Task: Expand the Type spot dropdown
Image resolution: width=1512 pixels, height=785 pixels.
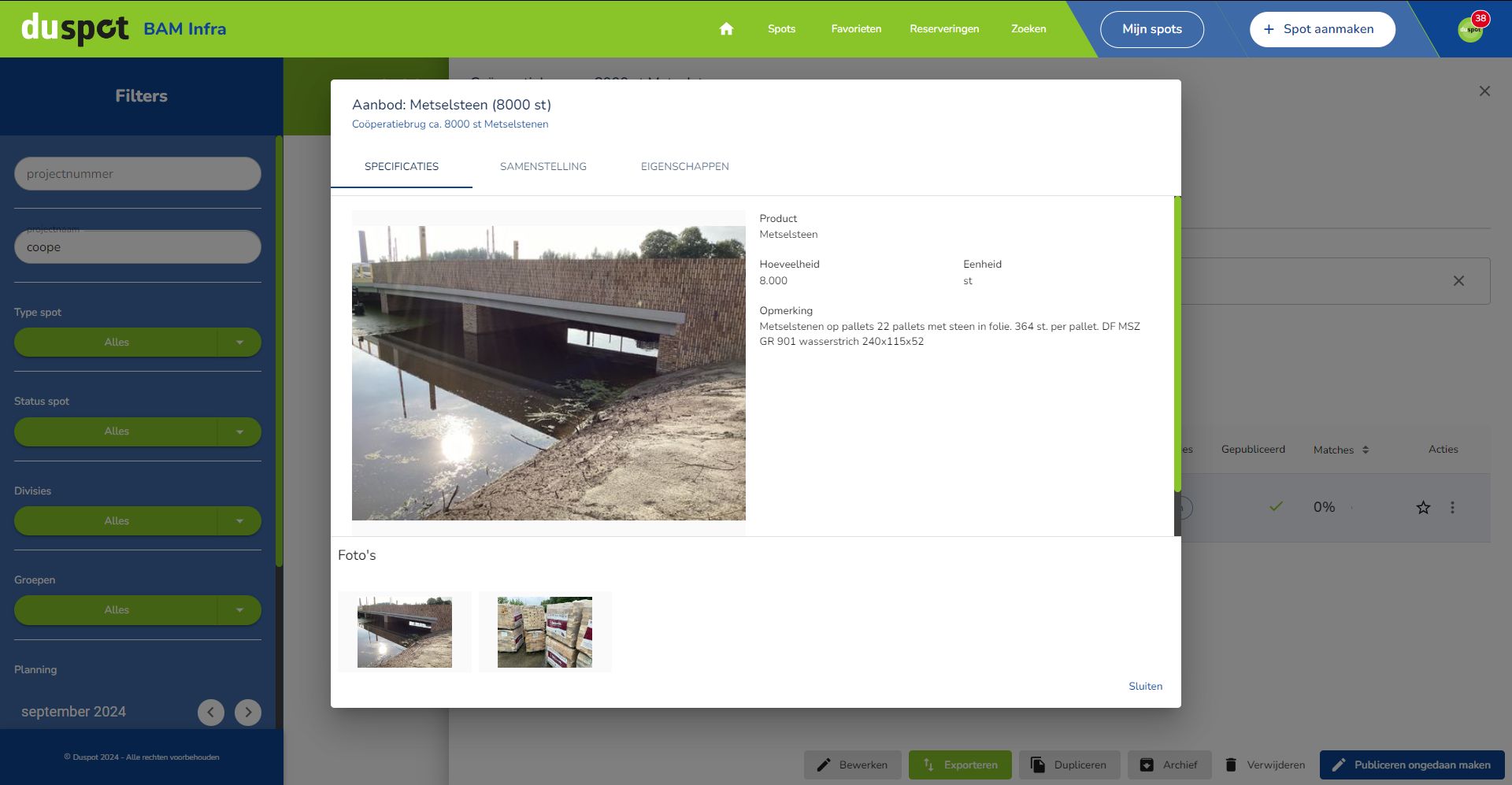Action: [239, 343]
